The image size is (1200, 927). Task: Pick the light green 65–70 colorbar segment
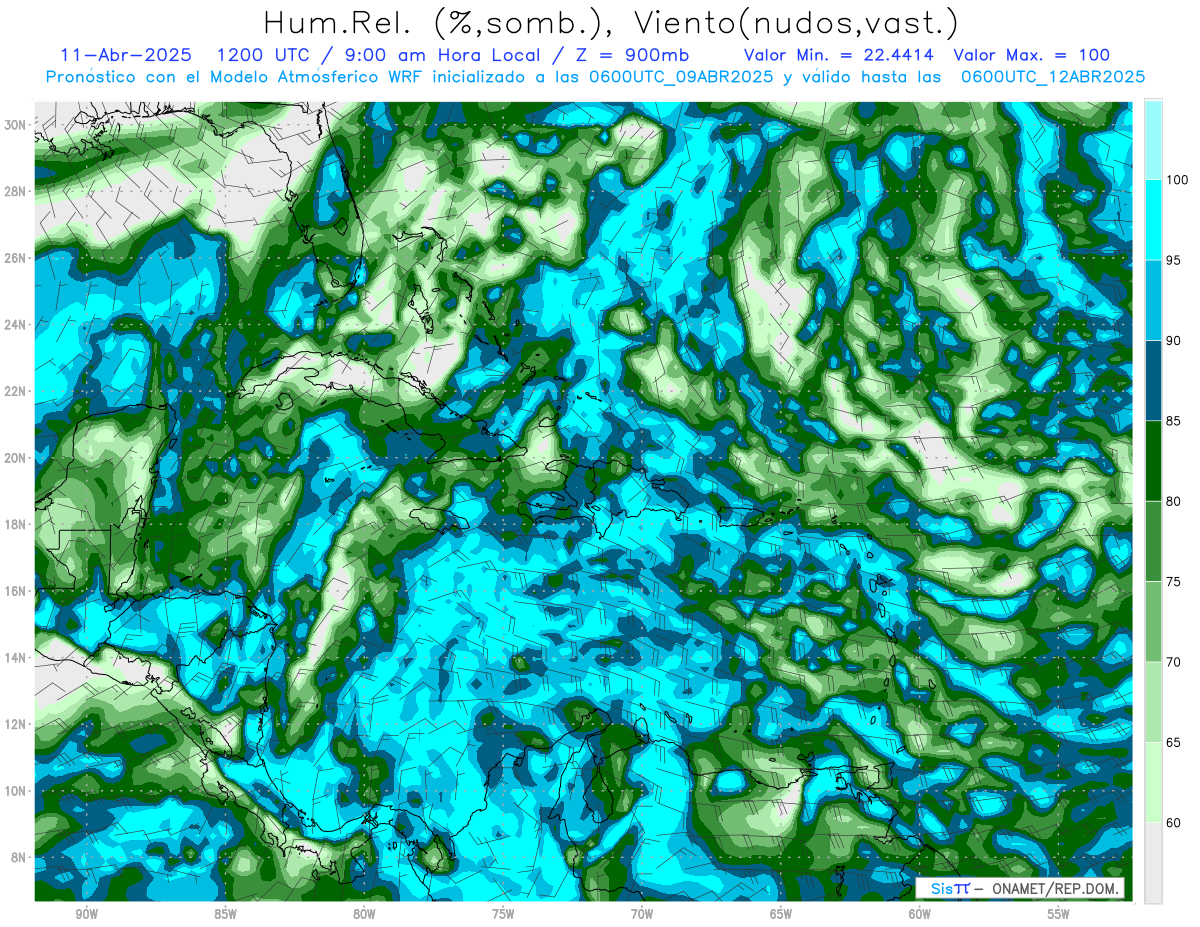tap(1153, 702)
